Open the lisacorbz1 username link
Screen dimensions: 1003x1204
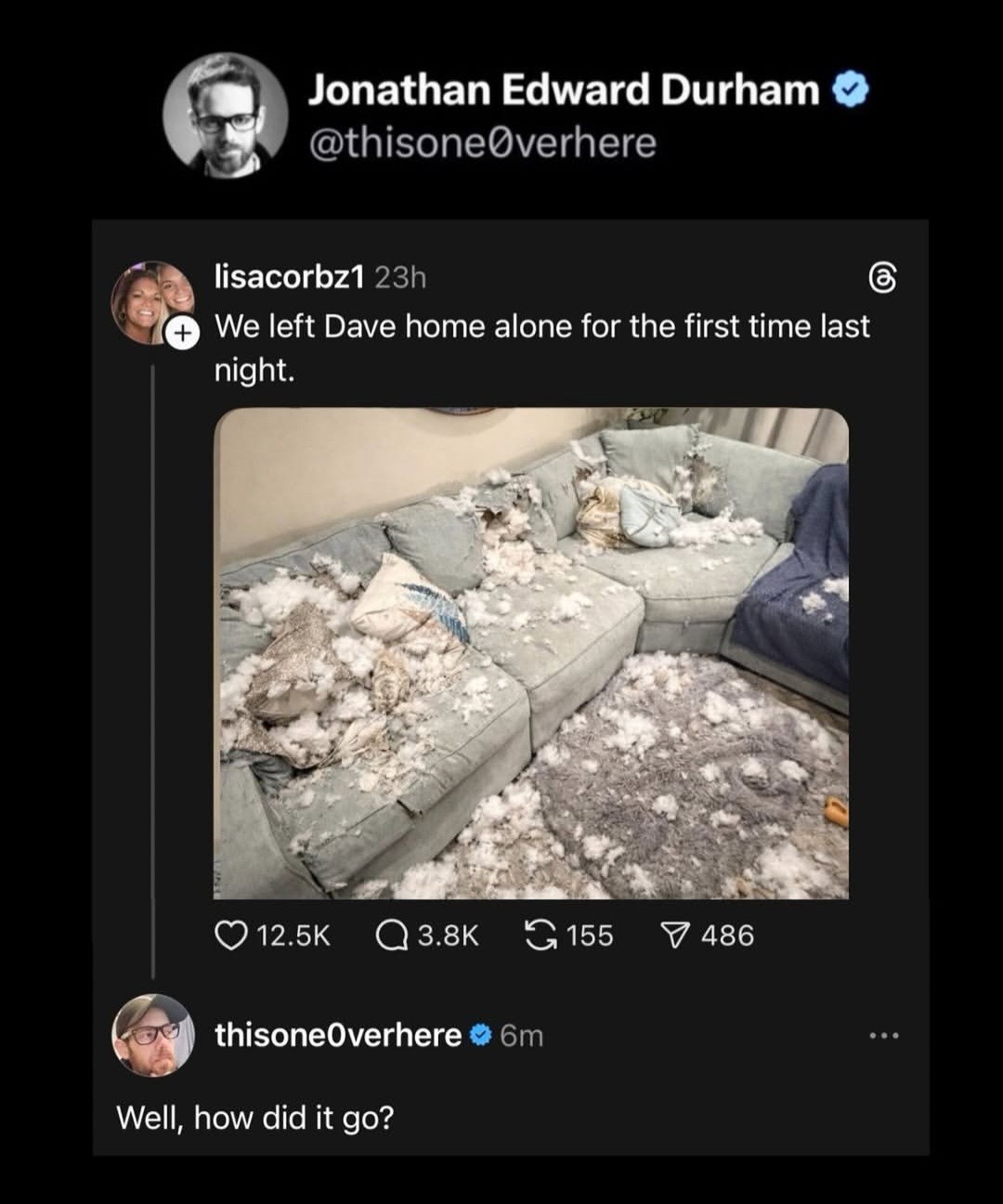(x=289, y=277)
